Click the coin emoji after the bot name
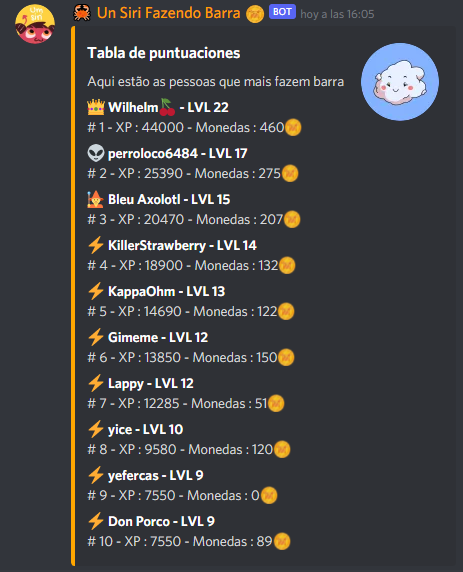The image size is (463, 572). 255,14
